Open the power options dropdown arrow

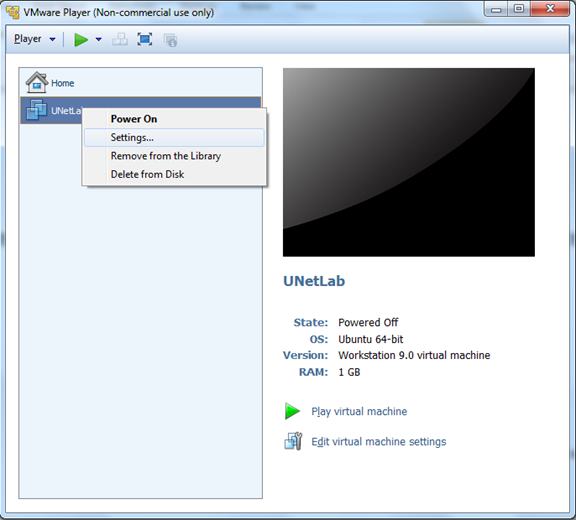98,39
